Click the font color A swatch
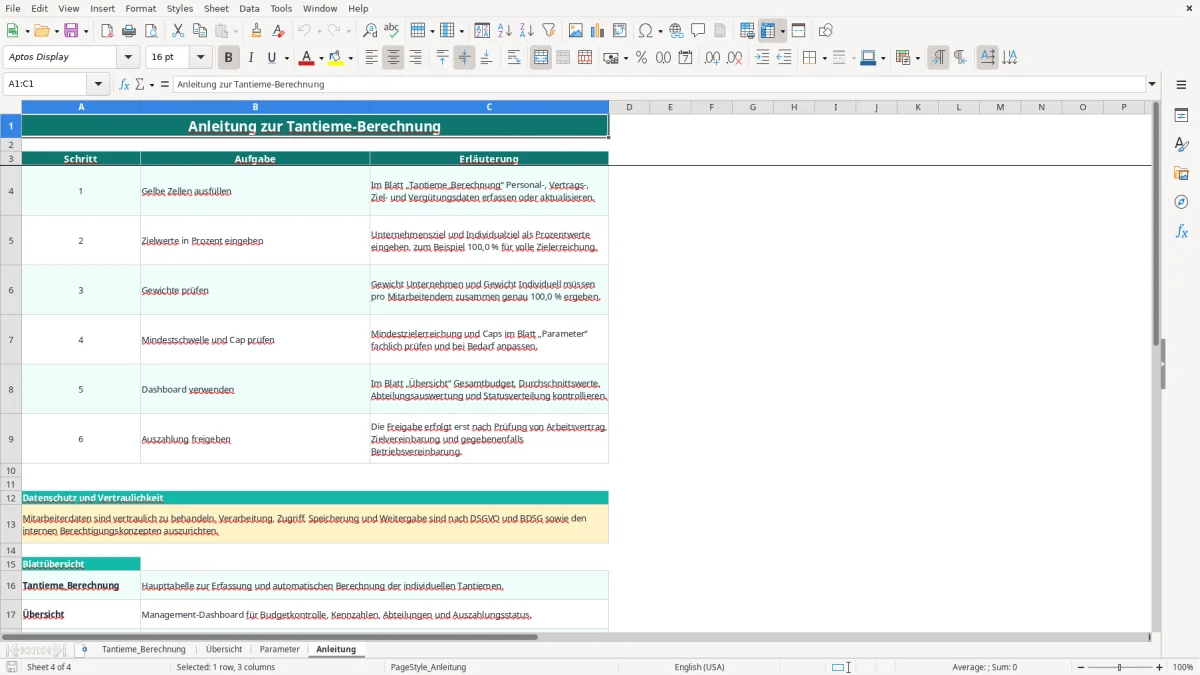 [x=306, y=58]
